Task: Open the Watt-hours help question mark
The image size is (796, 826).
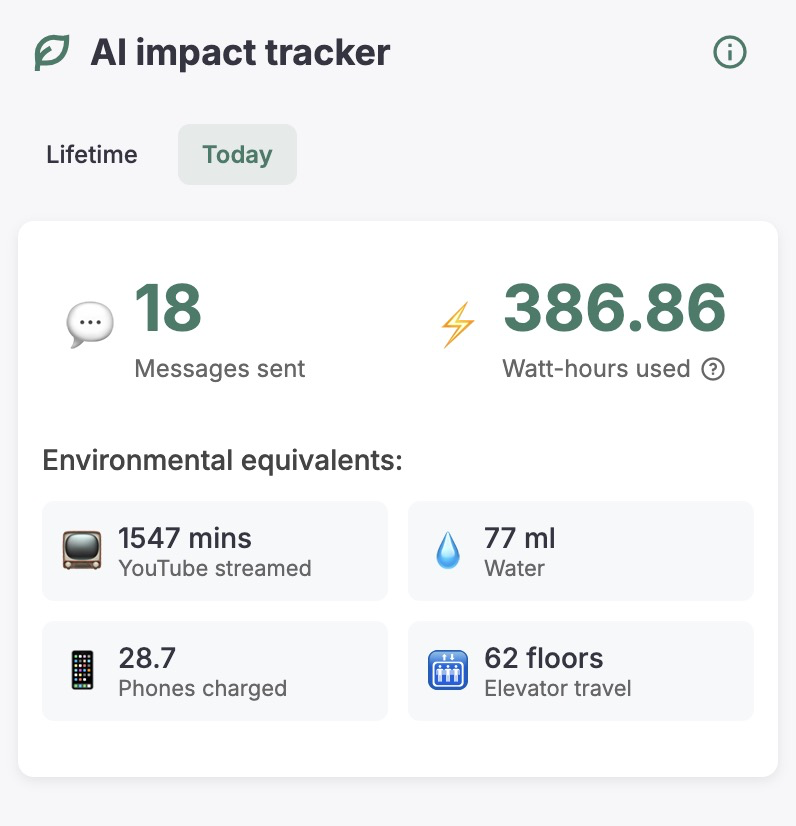Action: tap(713, 369)
